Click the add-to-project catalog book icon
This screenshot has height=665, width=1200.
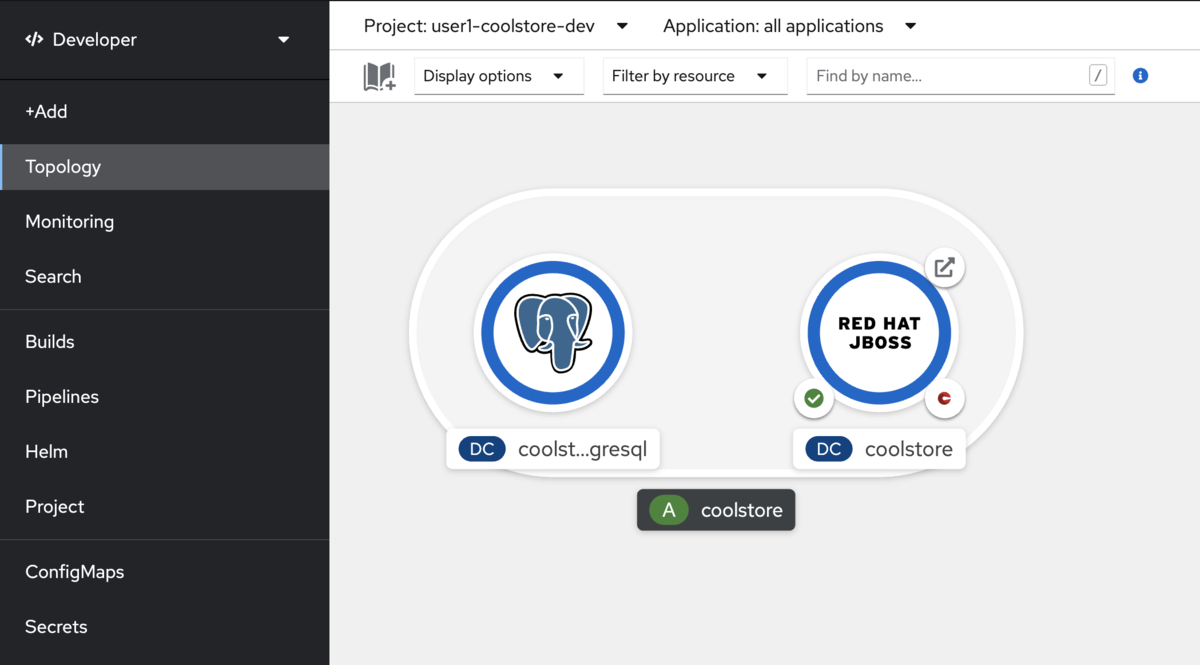pos(379,76)
